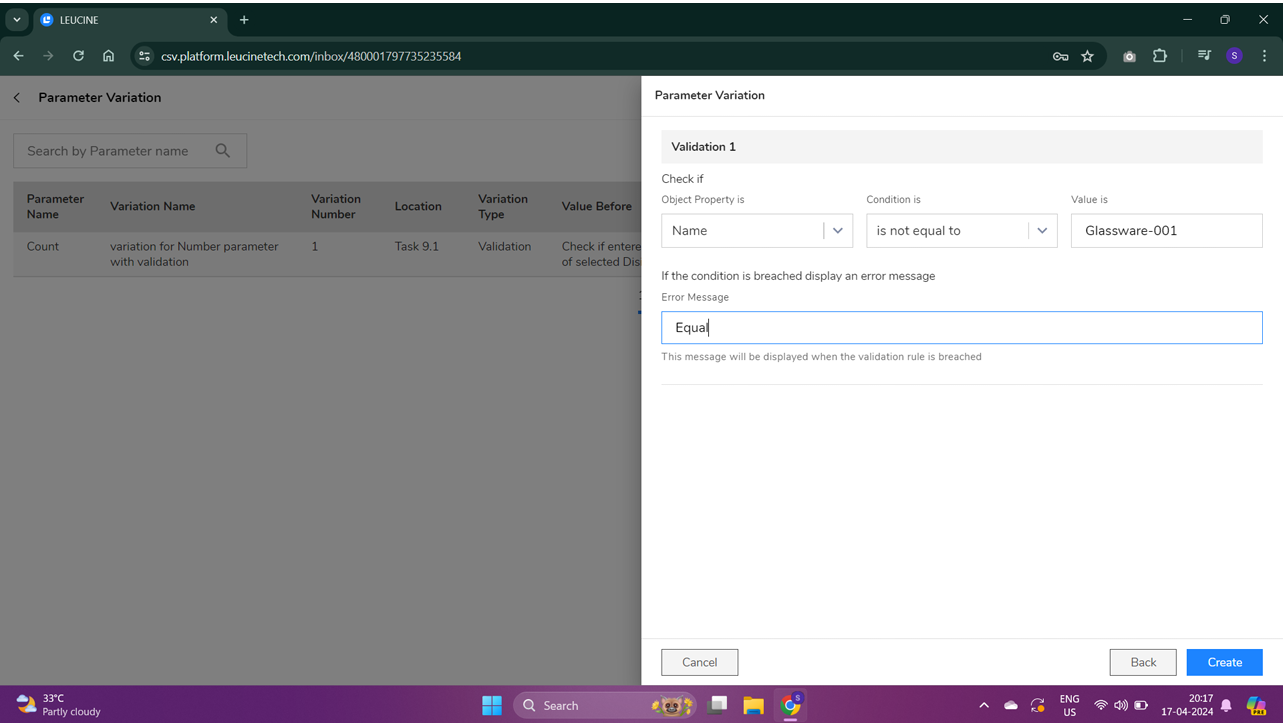Click the OneDrive cloud tray icon
The height and width of the screenshot is (723, 1283).
(x=1011, y=705)
